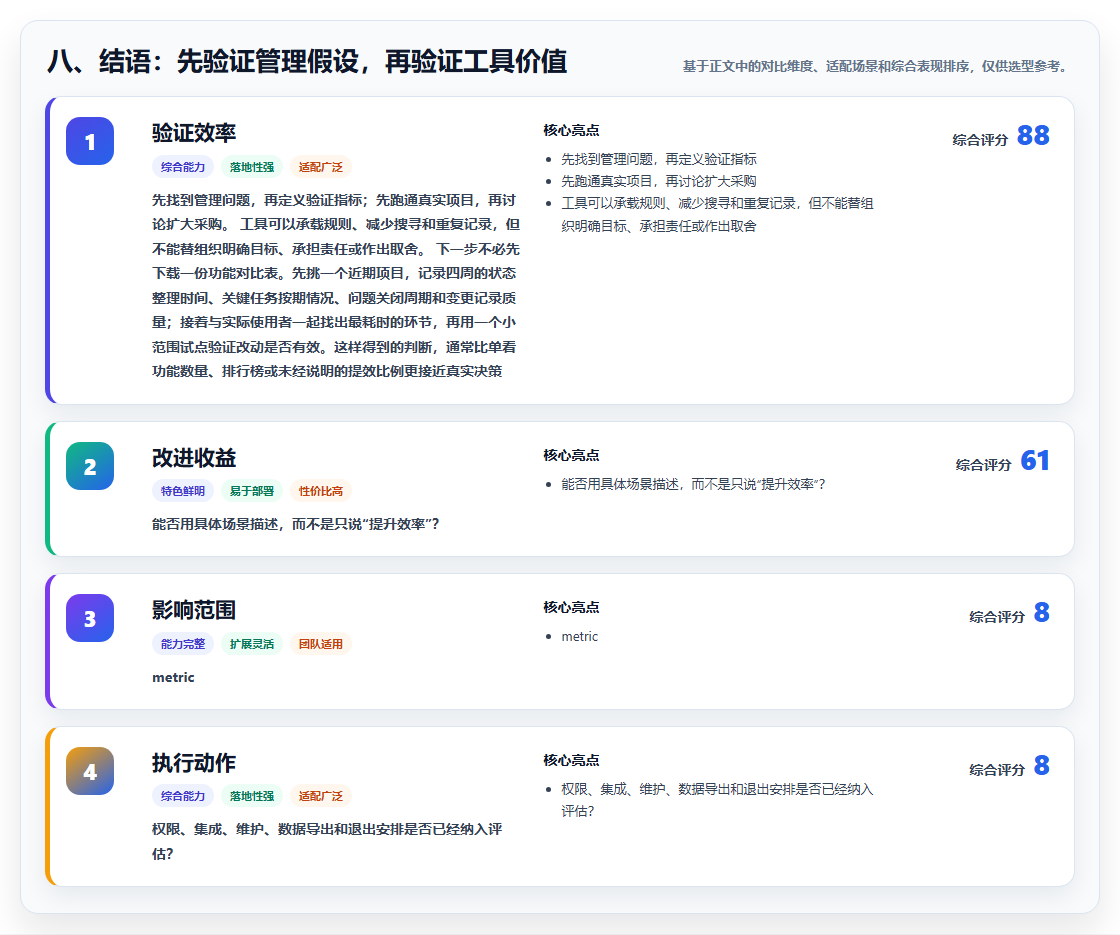This screenshot has width=1120, height=935.
Task: Click score 8 in 执行动作 card
Action: coord(1041,765)
